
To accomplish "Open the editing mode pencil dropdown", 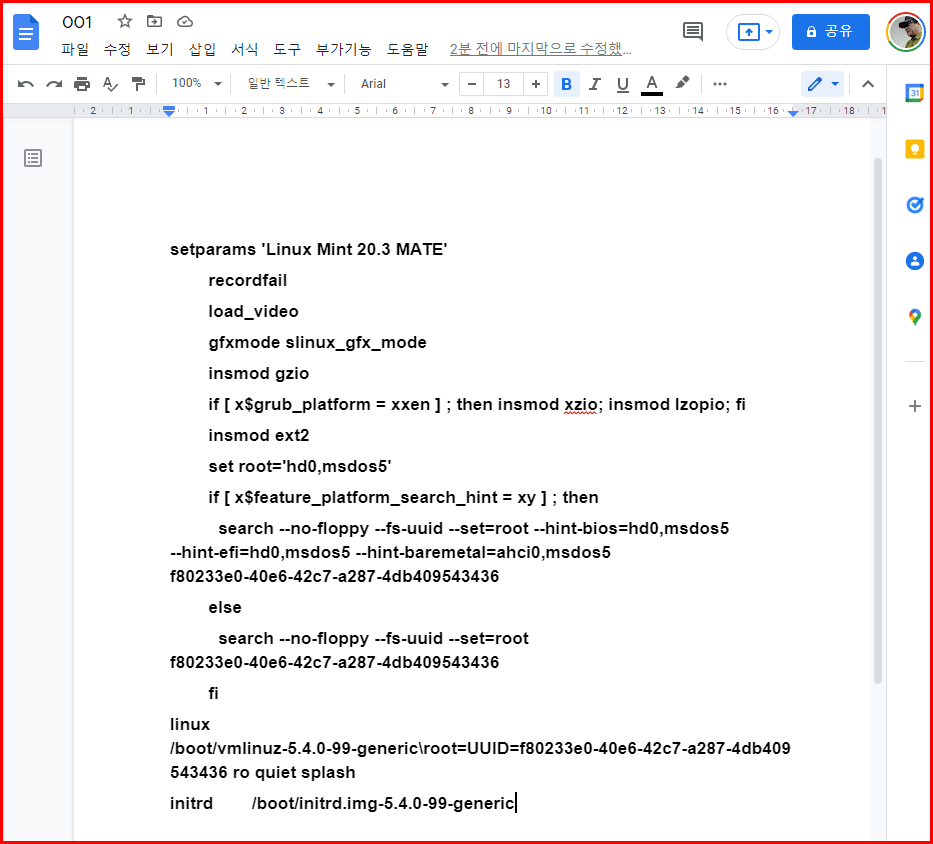I will click(x=822, y=84).
